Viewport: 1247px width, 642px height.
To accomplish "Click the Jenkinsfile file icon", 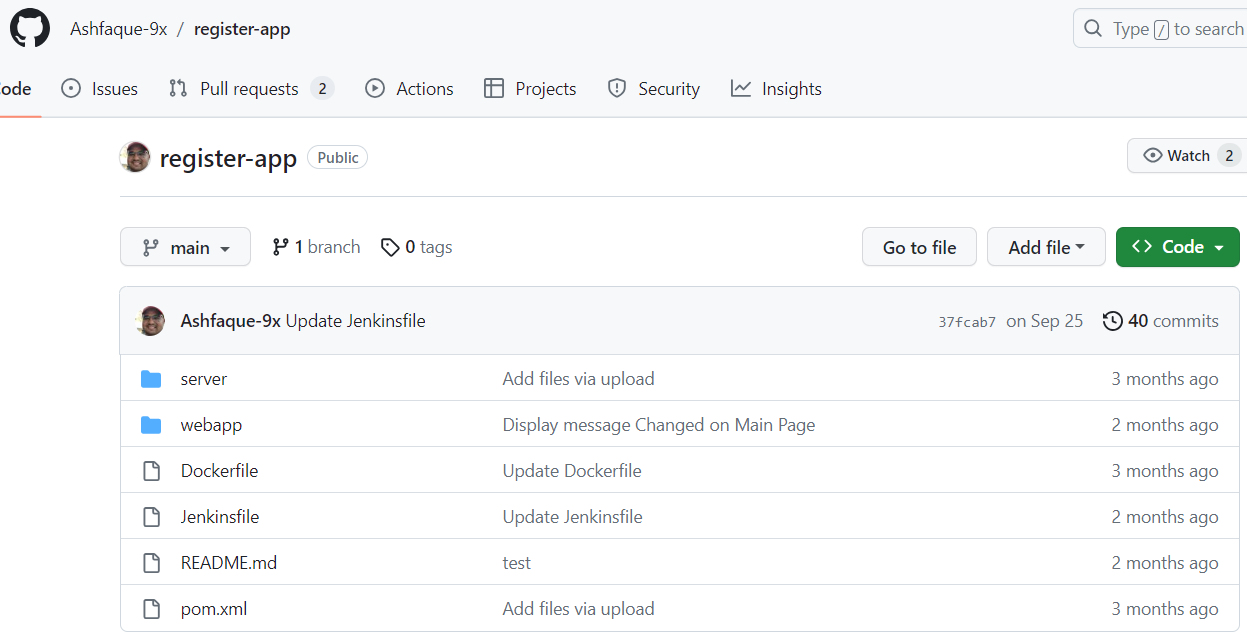I will (151, 517).
